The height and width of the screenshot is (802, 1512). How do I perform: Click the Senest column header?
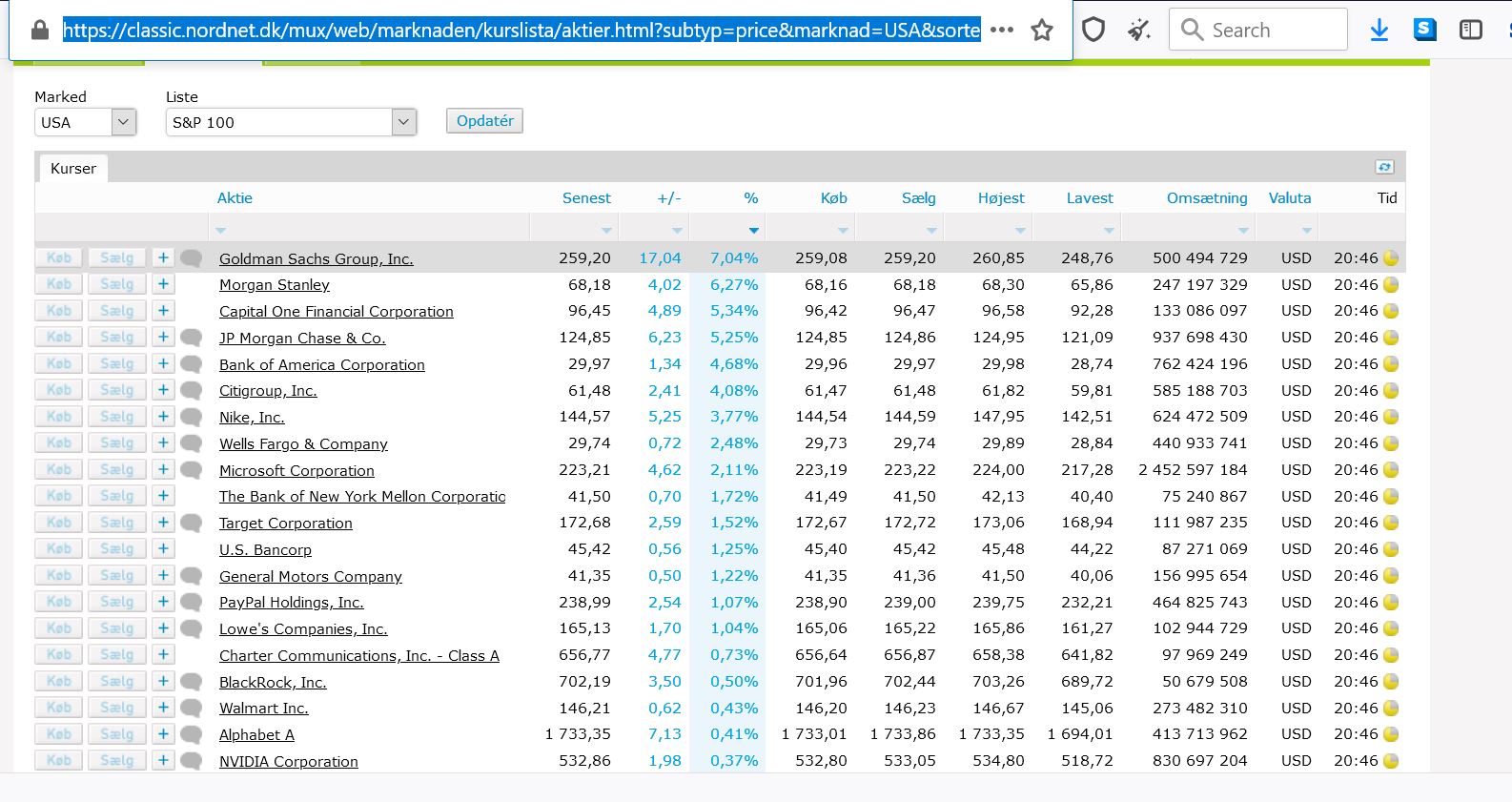586,198
